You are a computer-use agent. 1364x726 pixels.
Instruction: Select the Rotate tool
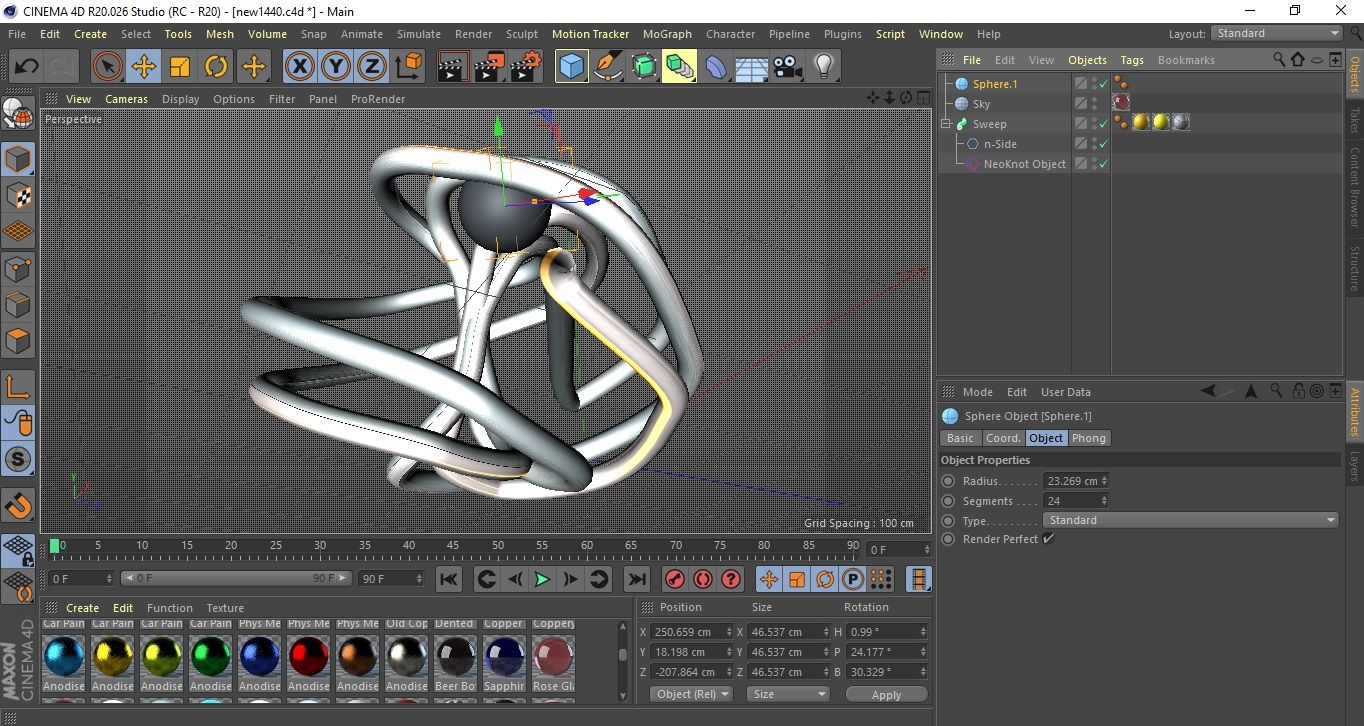pyautogui.click(x=216, y=67)
